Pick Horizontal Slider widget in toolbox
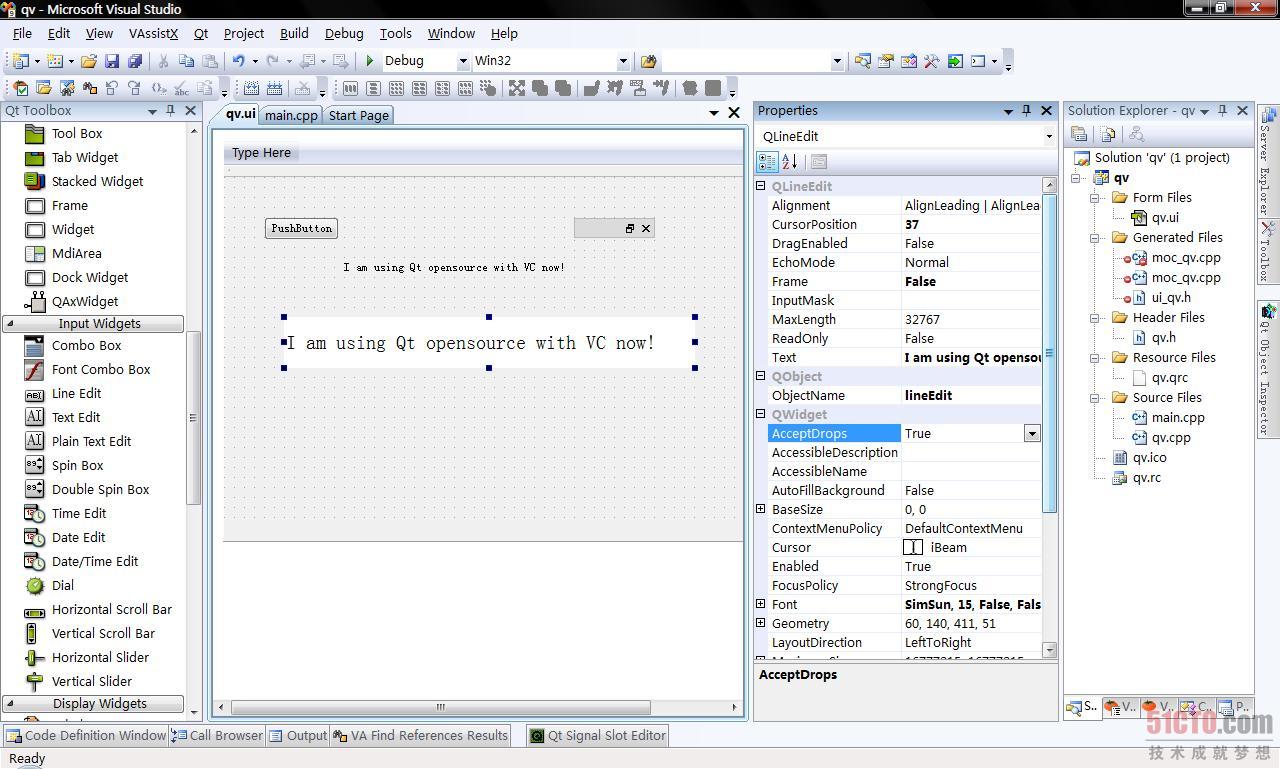The width and height of the screenshot is (1280, 769). [x=100, y=657]
